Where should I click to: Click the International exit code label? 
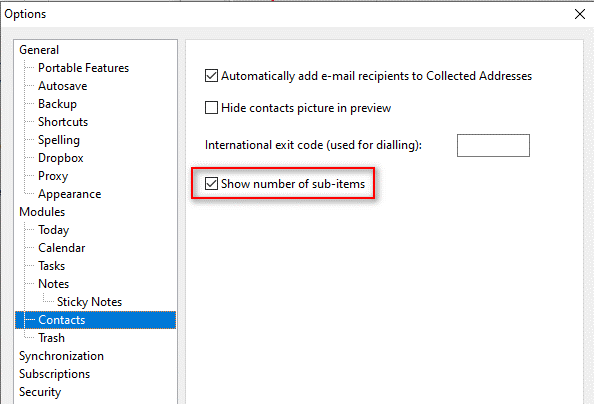click(x=313, y=145)
